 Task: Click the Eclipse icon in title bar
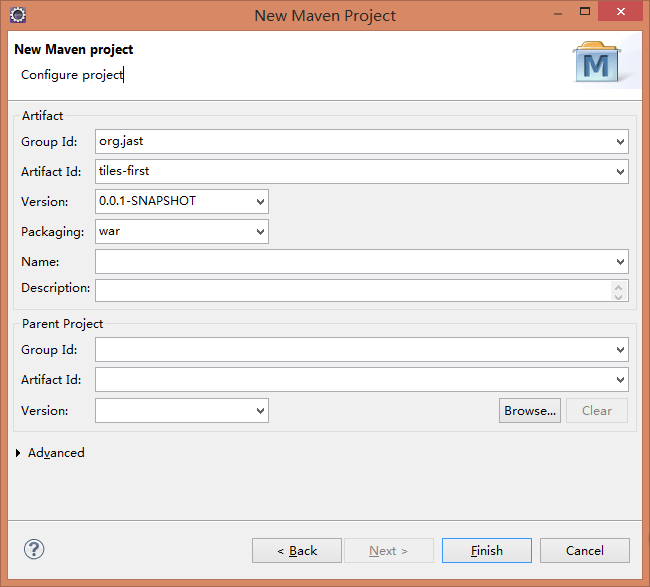[18, 15]
